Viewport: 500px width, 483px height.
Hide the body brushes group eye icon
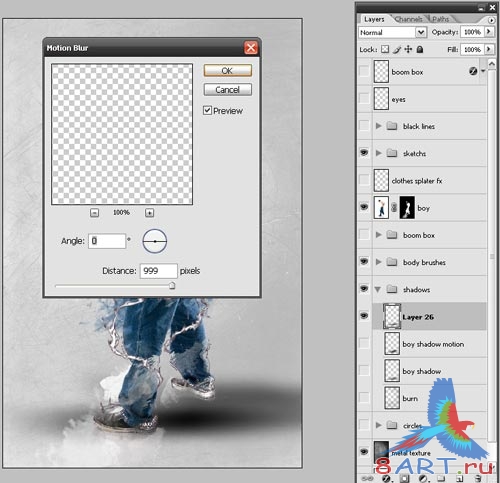(364, 262)
